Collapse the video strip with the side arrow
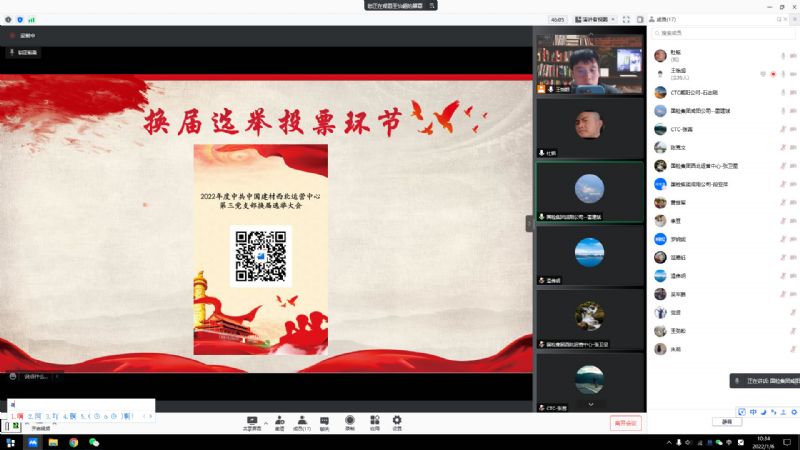Screen dimensions: 800x450 [530, 224]
